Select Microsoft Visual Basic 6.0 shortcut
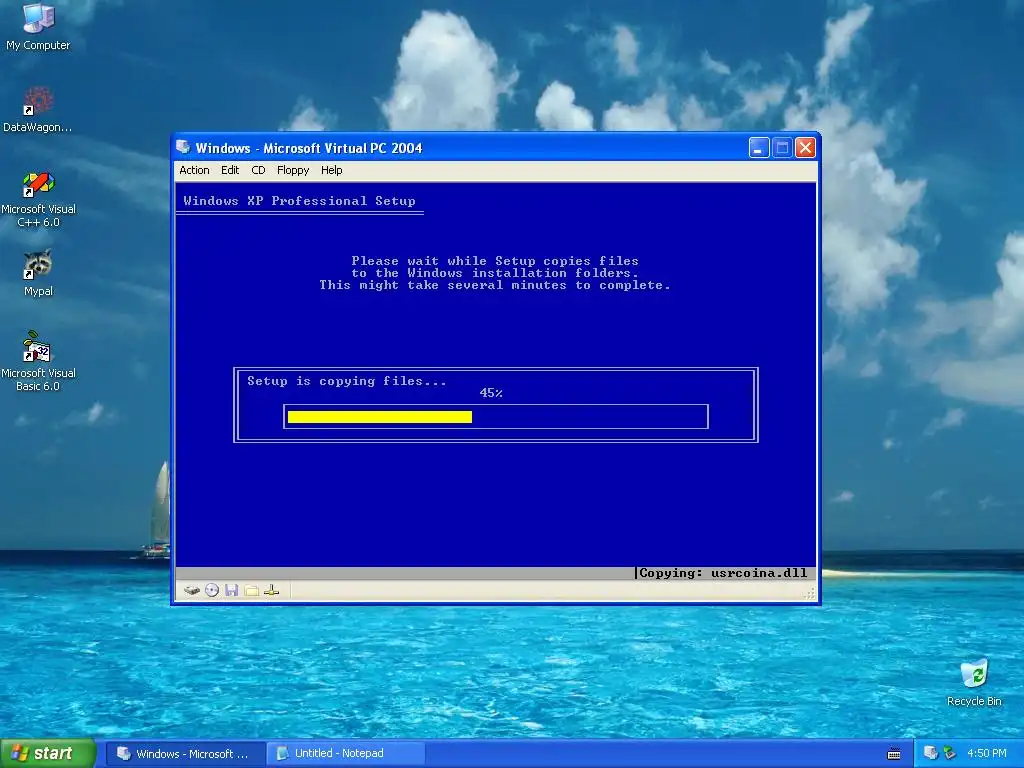The width and height of the screenshot is (1024, 768). 38,361
